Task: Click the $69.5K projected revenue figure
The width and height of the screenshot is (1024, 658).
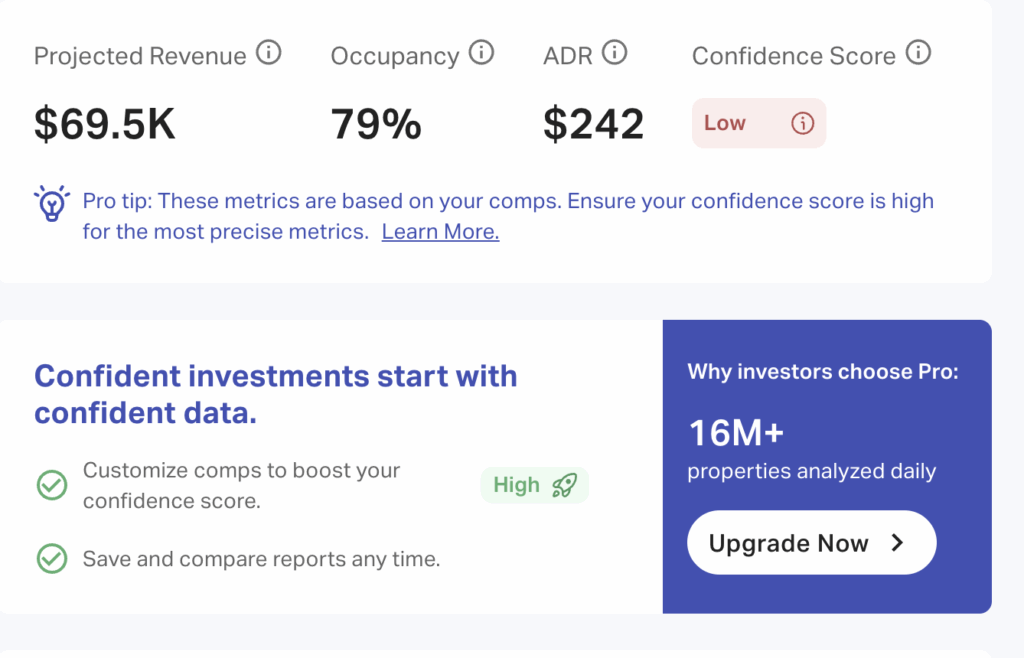Action: coord(104,122)
